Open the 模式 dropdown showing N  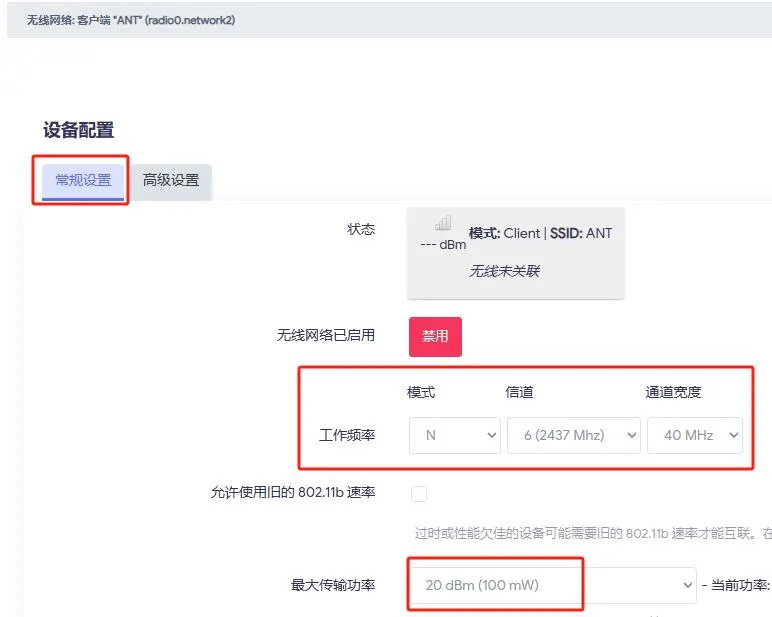(x=454, y=435)
